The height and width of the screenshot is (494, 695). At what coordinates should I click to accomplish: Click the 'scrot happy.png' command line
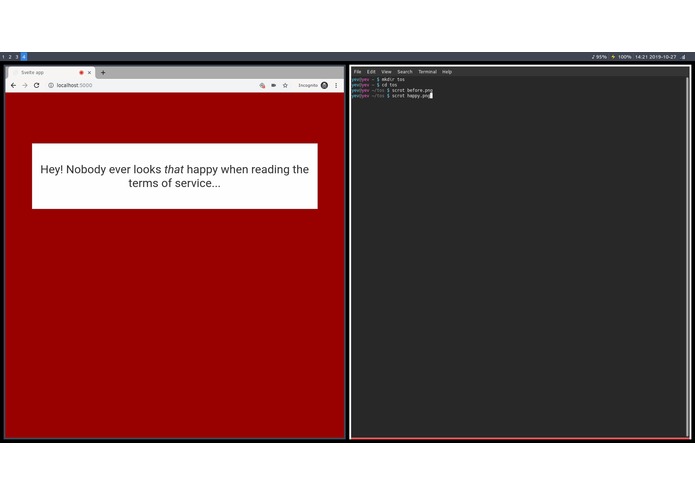click(x=391, y=96)
